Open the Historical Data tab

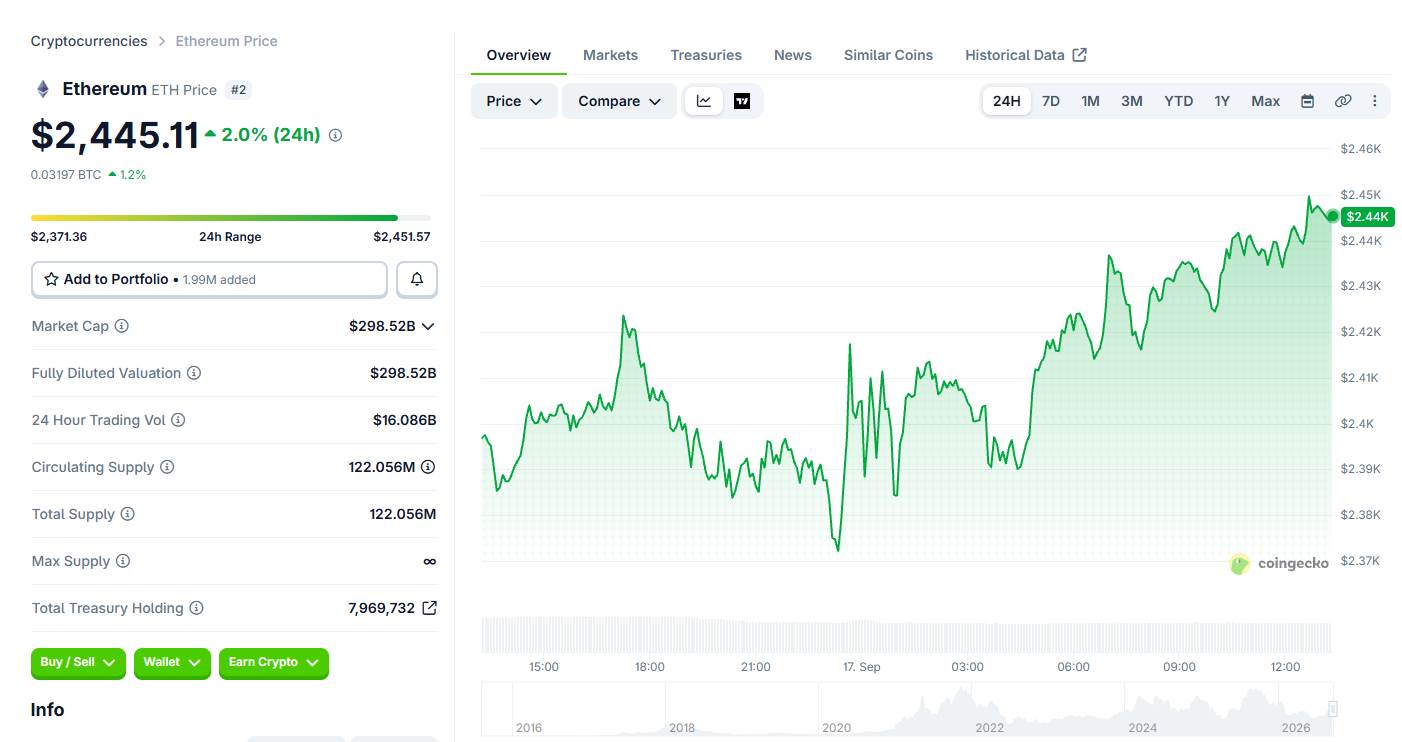coord(1026,55)
